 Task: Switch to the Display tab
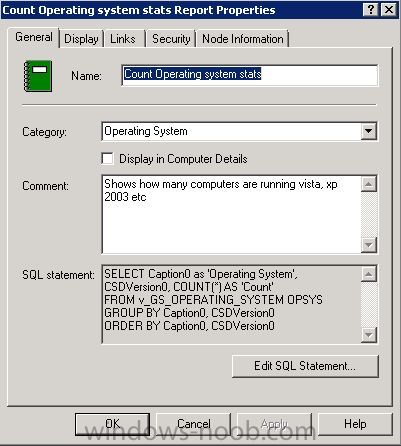coord(81,39)
